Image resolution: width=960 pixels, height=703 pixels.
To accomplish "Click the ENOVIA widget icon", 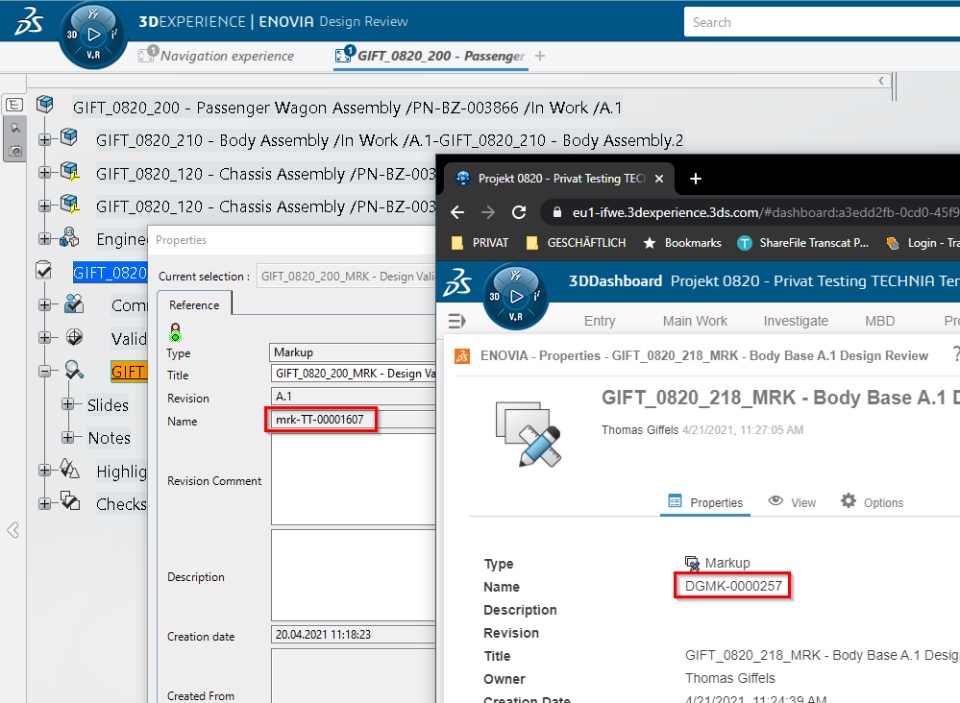I will tap(462, 356).
